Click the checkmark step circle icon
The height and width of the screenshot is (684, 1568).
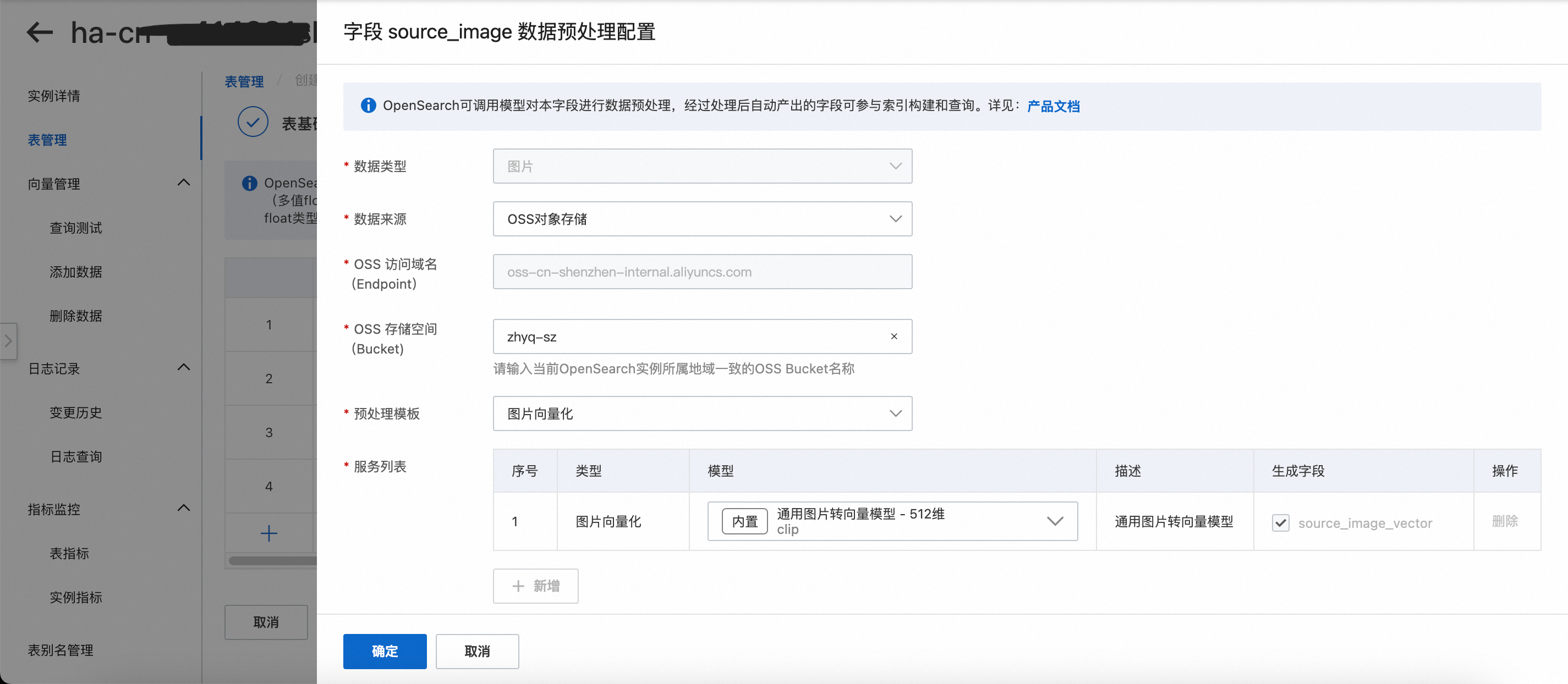point(253,122)
